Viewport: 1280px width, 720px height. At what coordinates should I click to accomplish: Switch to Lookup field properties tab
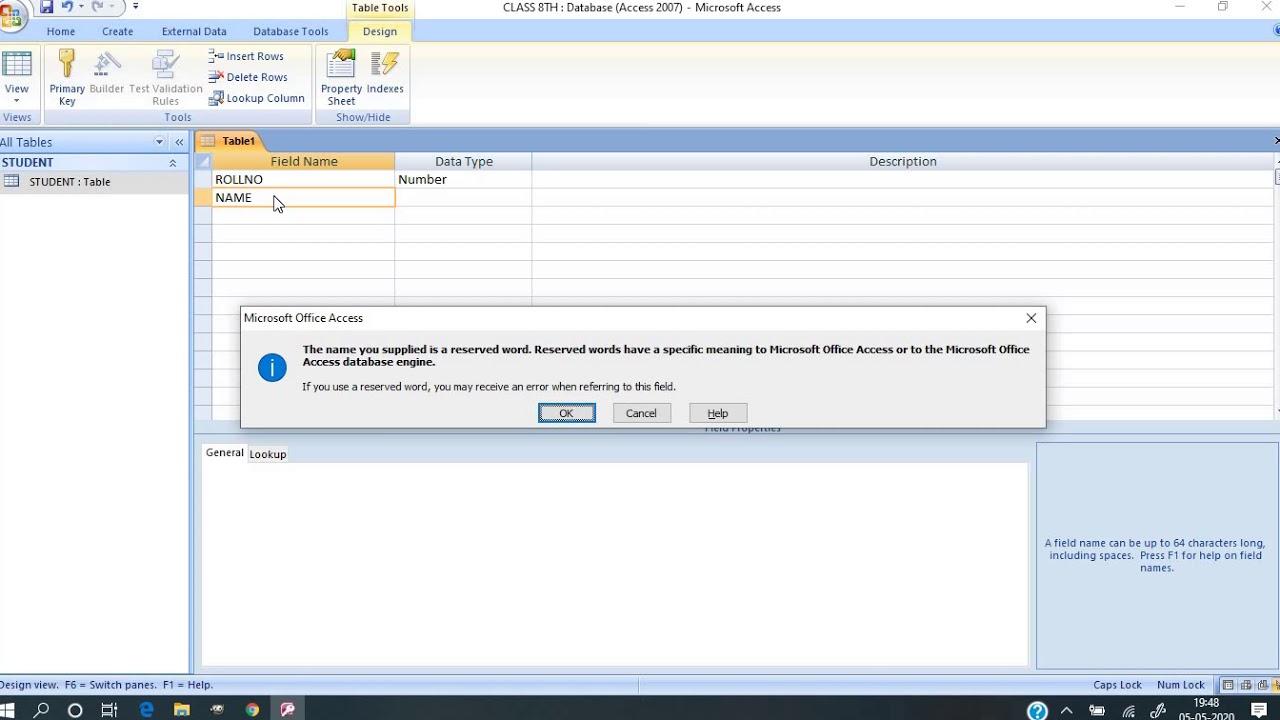[267, 454]
